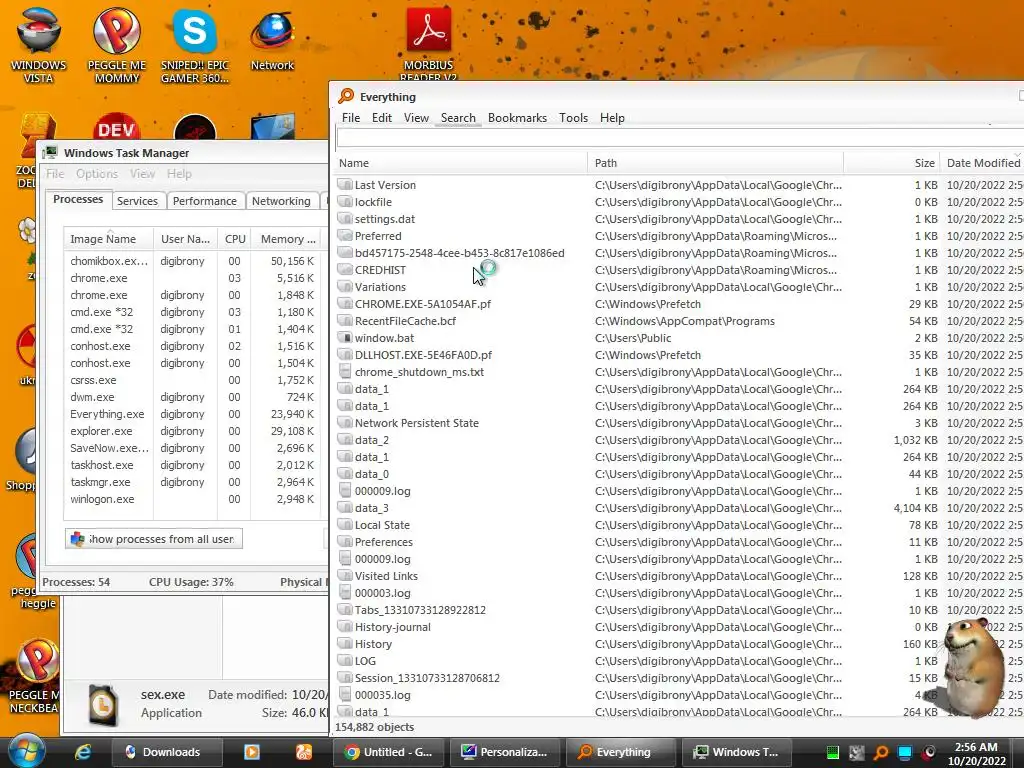
Task: Select the Network Persistent State file row
Action: coord(679,423)
